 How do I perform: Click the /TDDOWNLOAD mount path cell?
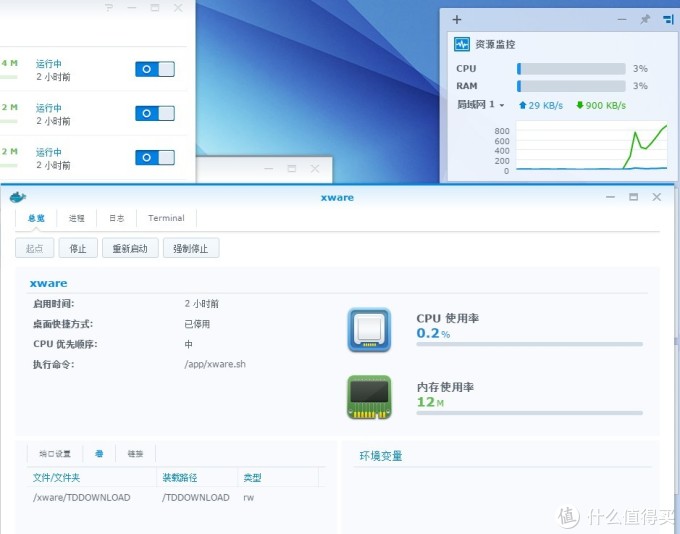pos(196,497)
